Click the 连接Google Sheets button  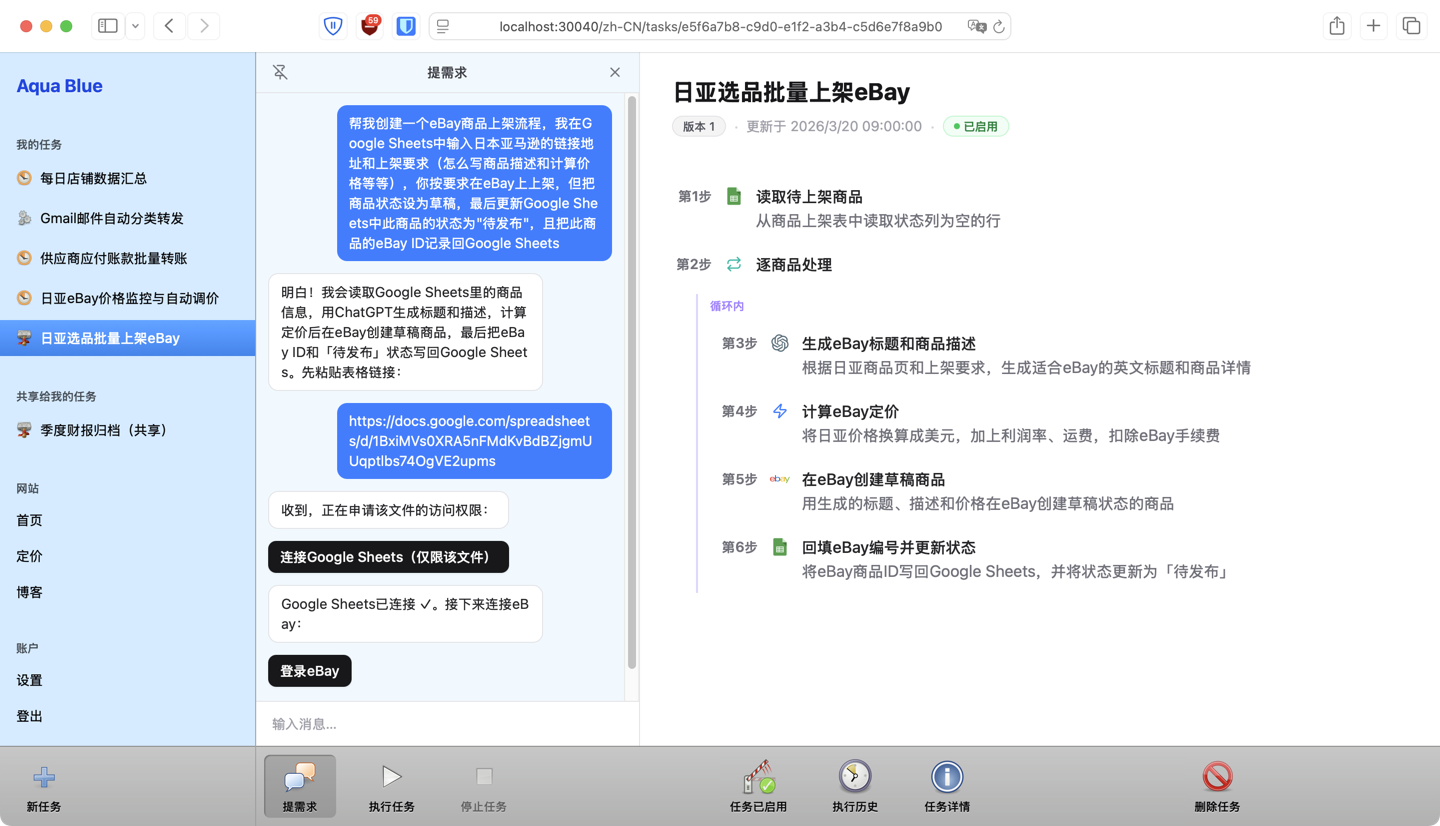(x=388, y=555)
